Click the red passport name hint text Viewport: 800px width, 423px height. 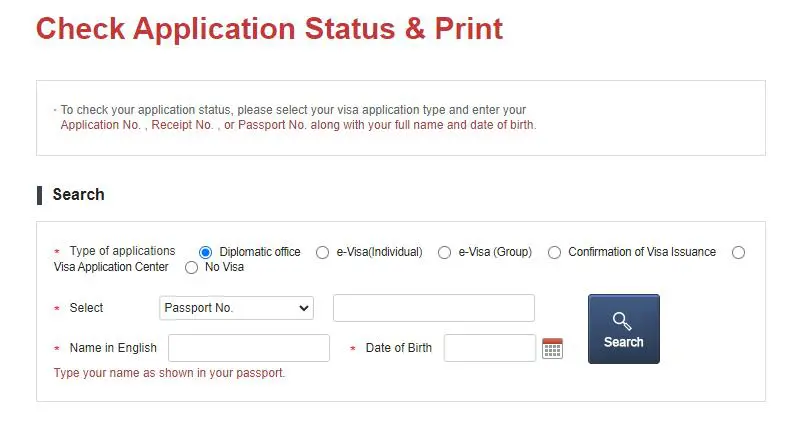click(x=169, y=373)
